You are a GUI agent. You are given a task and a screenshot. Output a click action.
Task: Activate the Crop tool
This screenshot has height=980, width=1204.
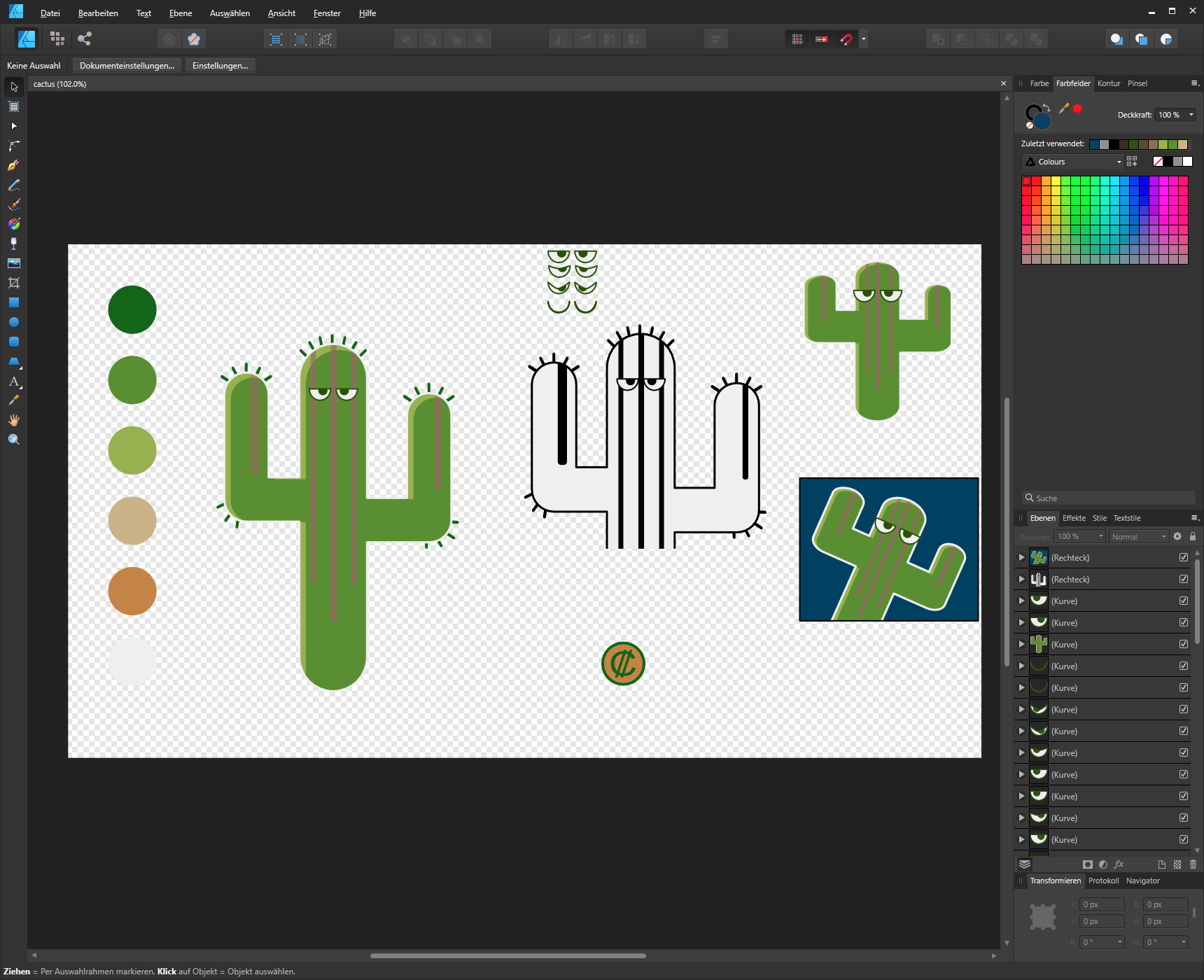tap(13, 283)
